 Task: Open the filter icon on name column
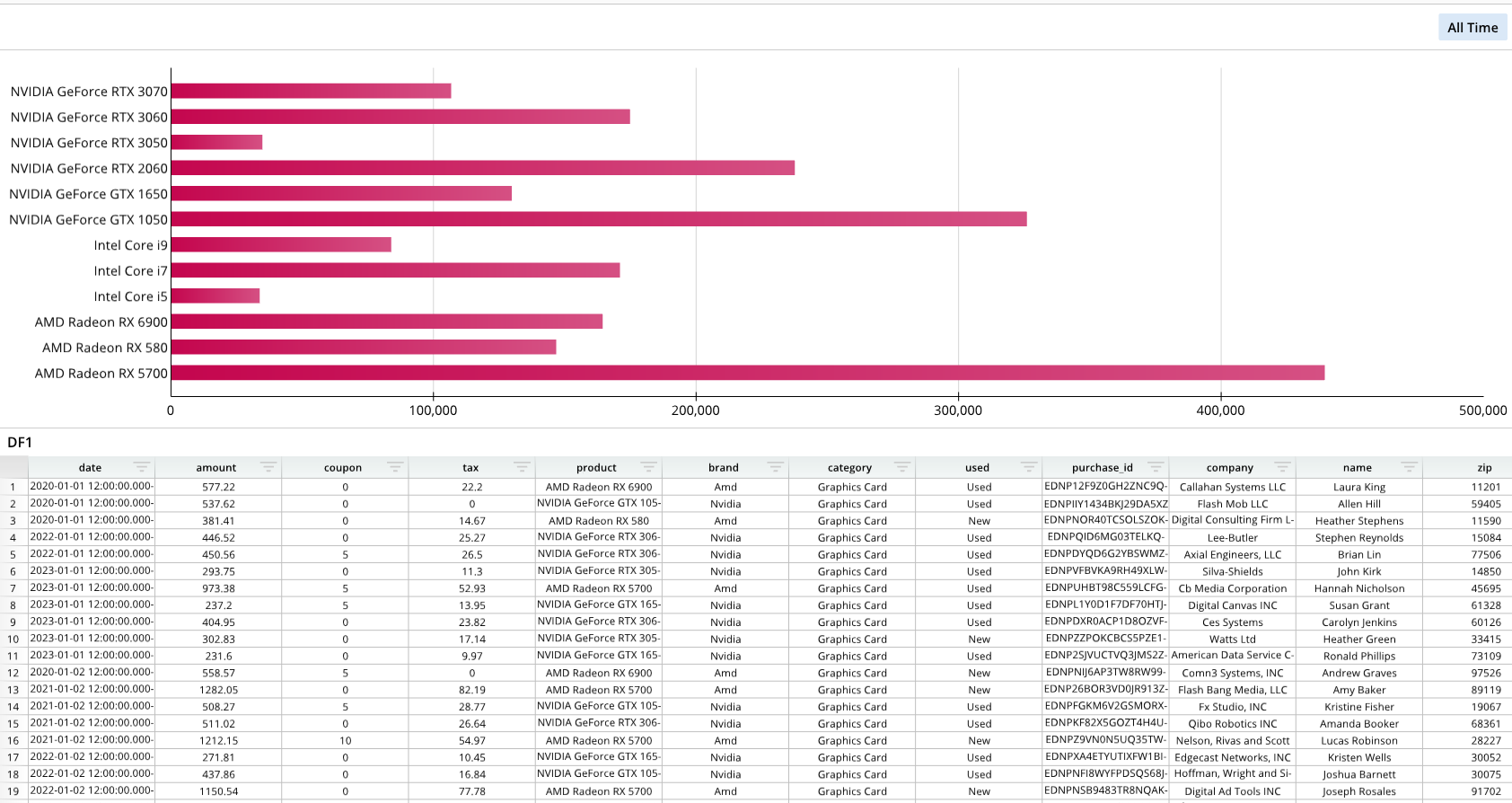pos(1409,467)
